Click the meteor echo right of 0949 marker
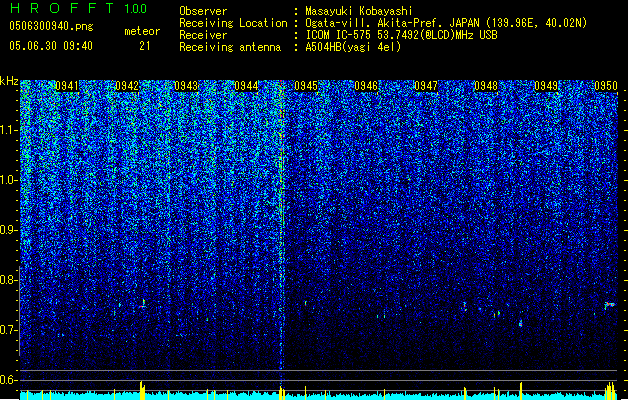Viewport: 629px width, 400px height. (609, 305)
